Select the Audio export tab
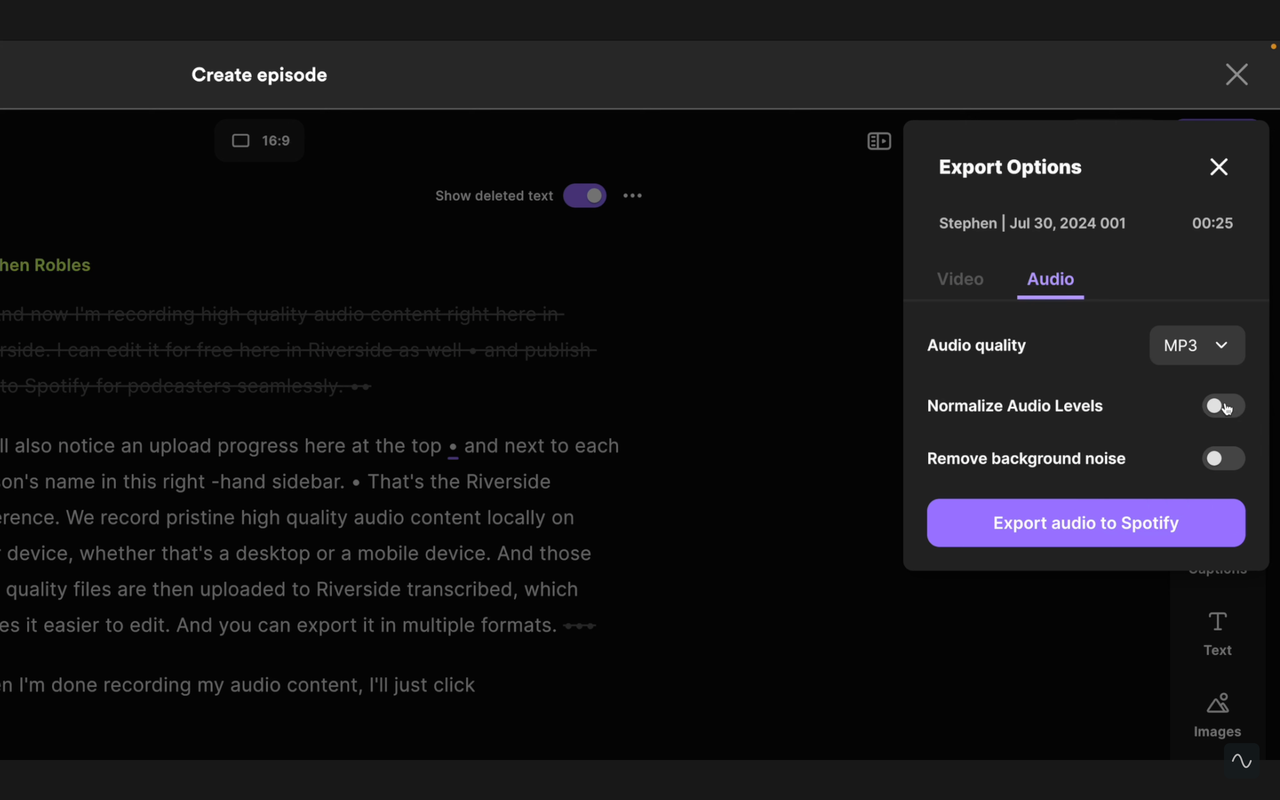The width and height of the screenshot is (1280, 800). tap(1050, 279)
